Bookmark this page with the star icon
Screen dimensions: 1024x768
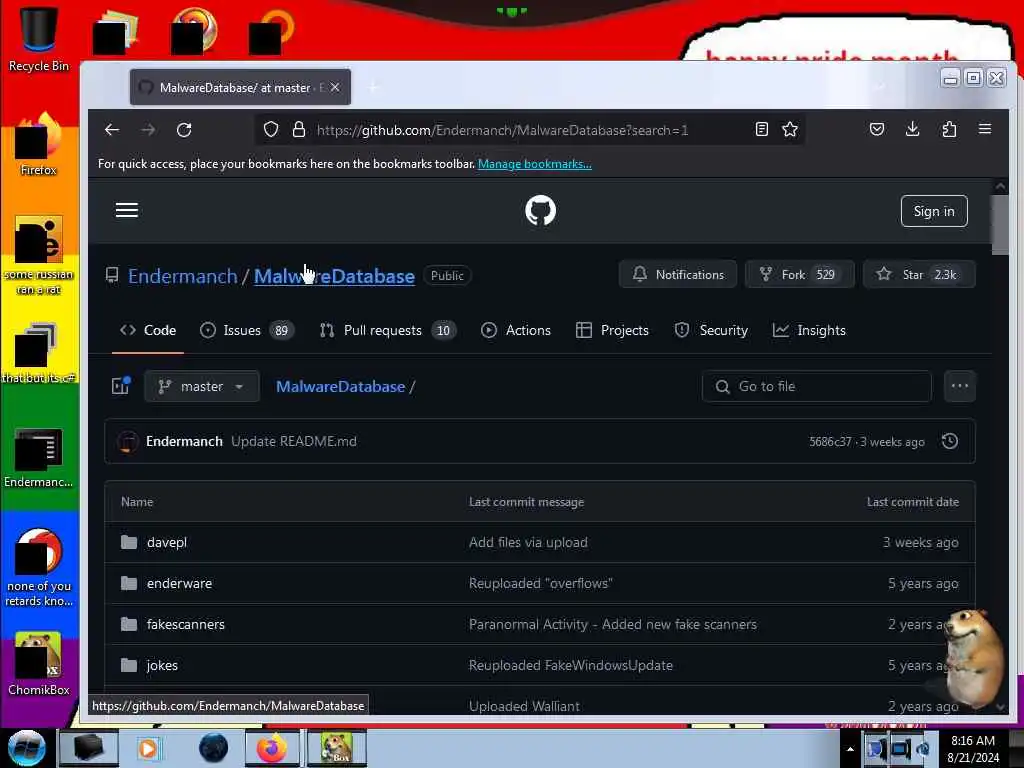(x=790, y=129)
